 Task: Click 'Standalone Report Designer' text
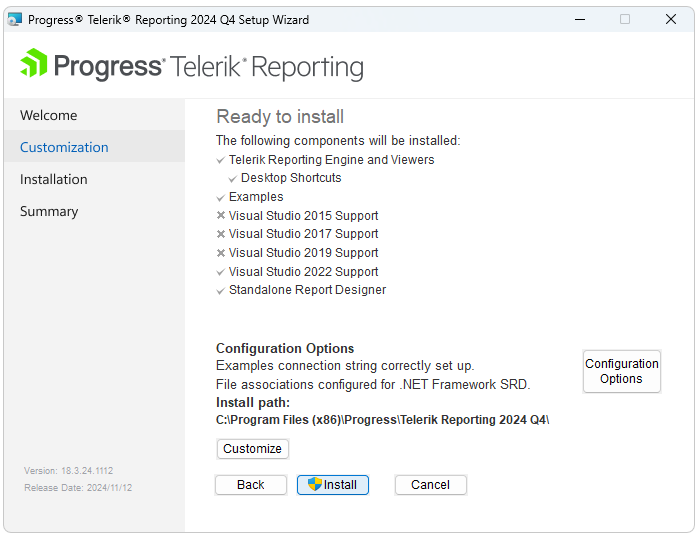tap(307, 290)
